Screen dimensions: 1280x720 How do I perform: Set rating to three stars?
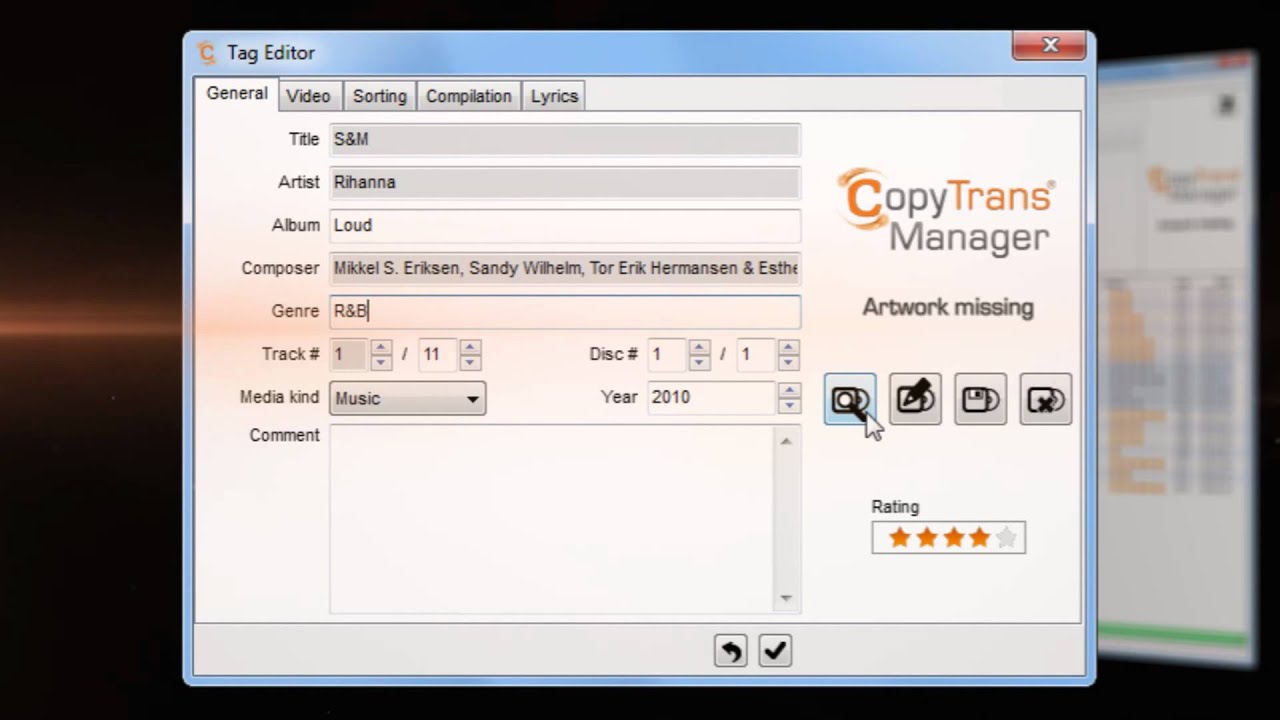click(953, 538)
